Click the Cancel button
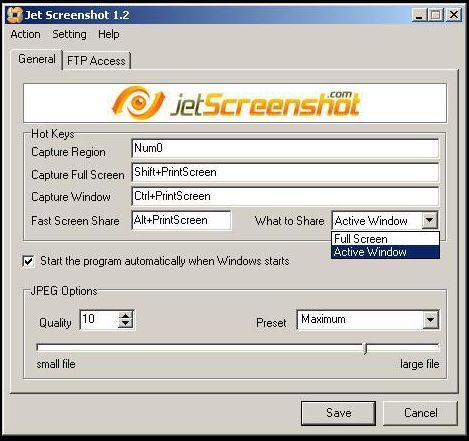This screenshot has width=469, height=441. tap(421, 413)
